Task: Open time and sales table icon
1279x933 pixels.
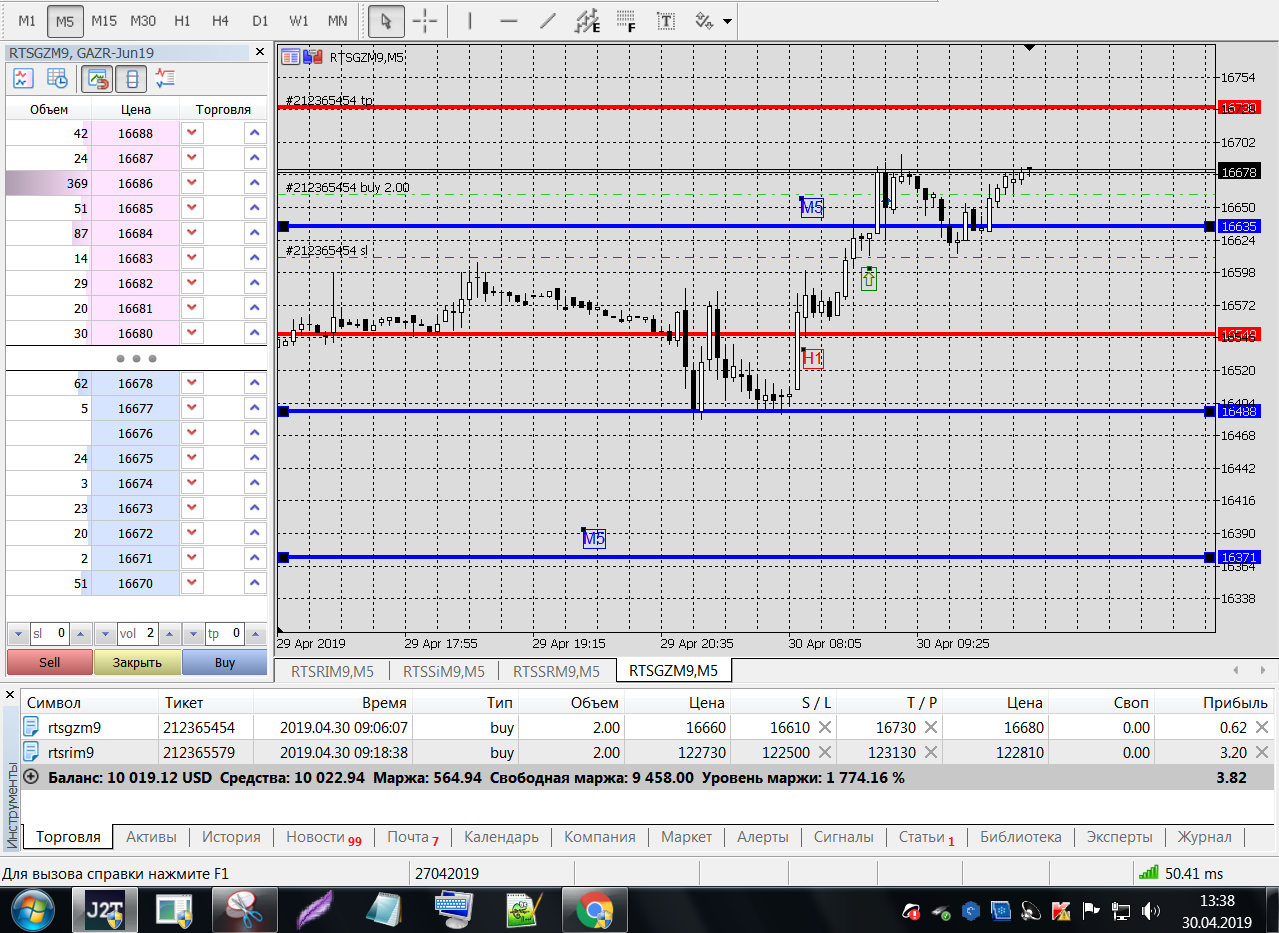Action: tap(57, 78)
